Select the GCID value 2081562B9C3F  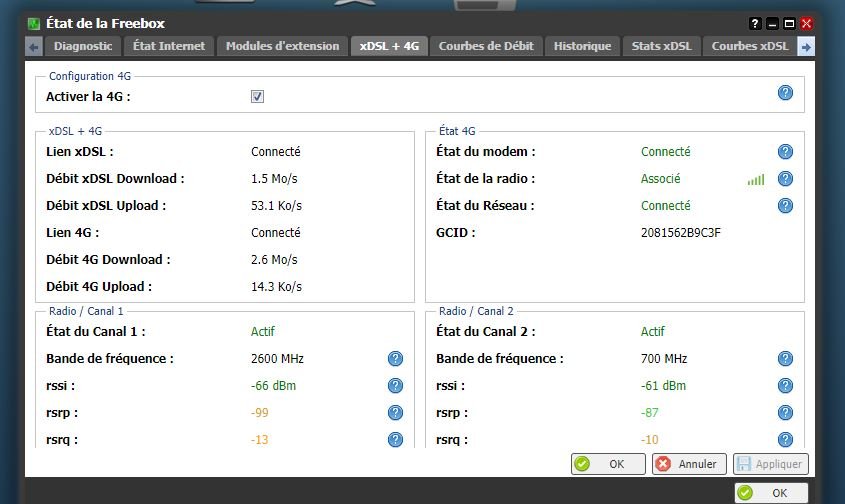pos(680,233)
